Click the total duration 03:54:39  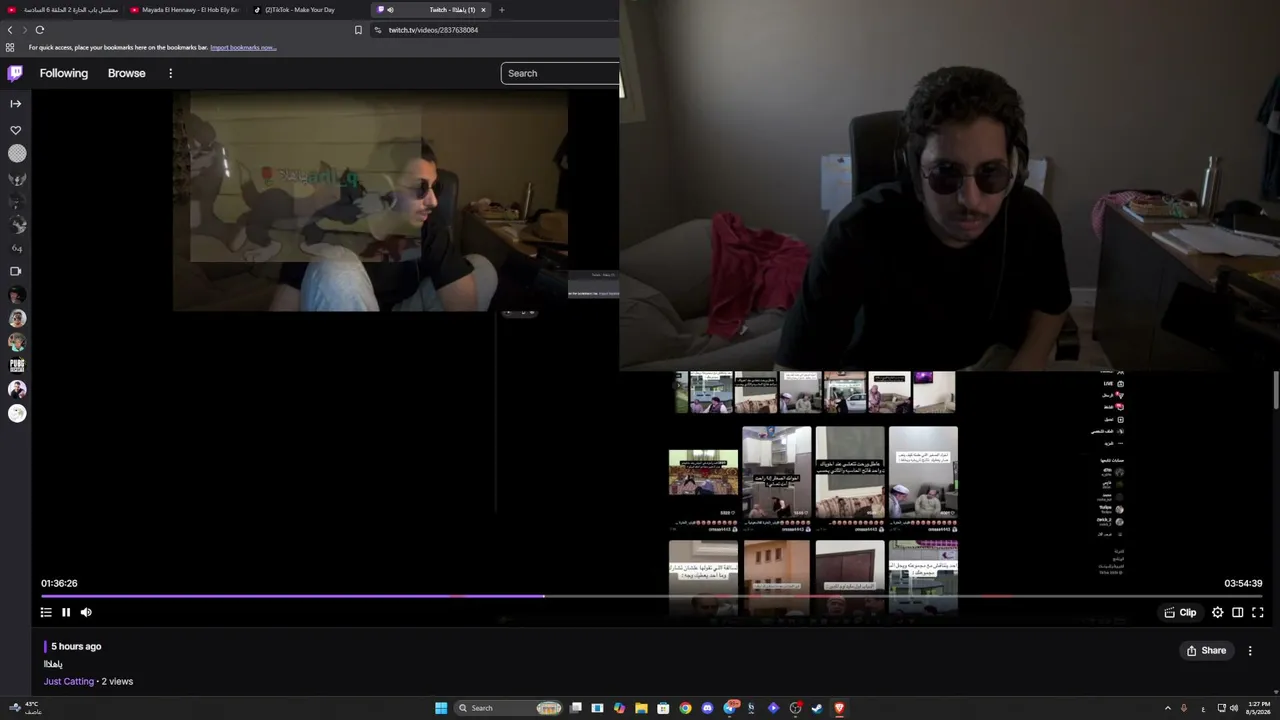point(1243,583)
